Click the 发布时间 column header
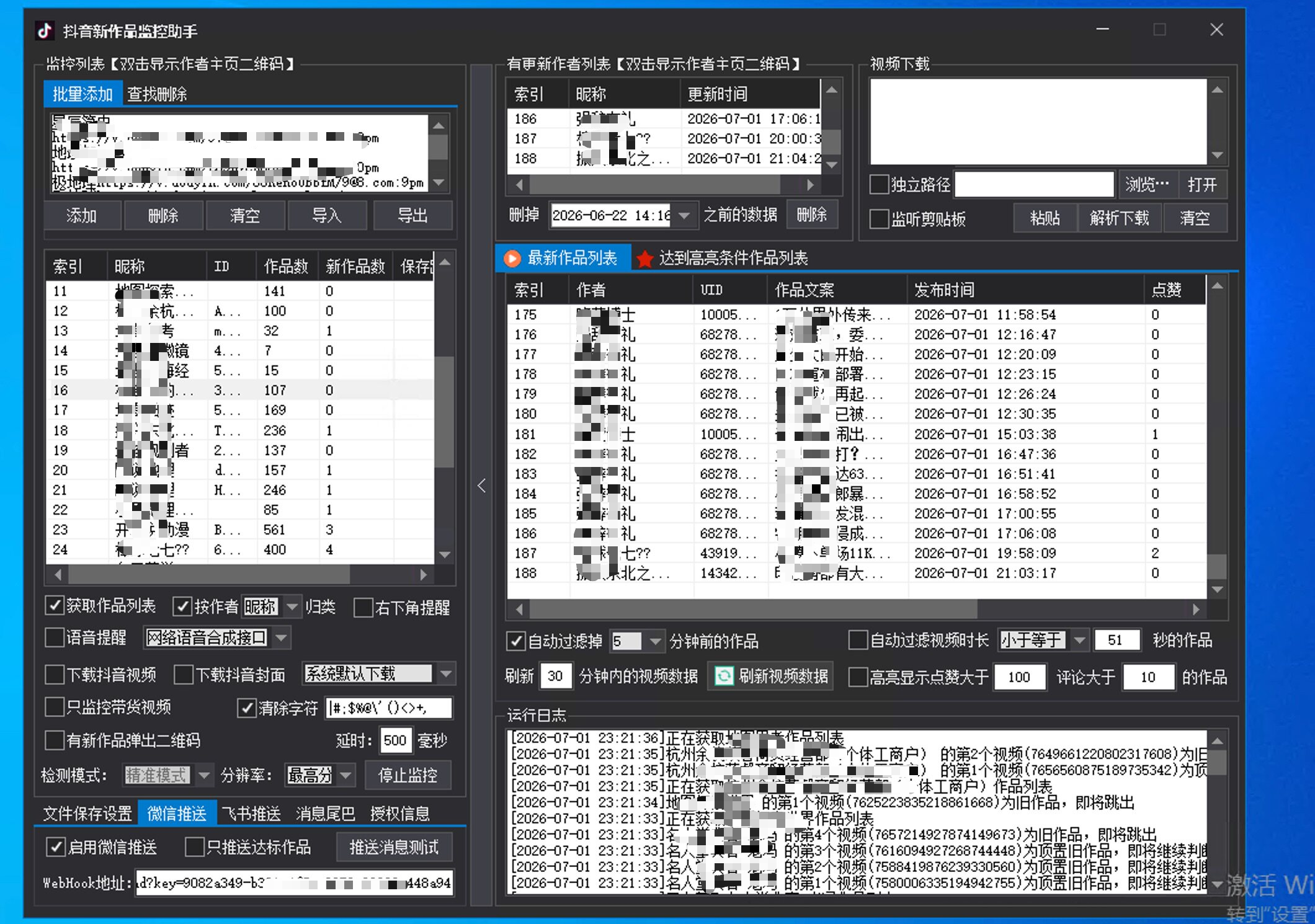Screen dimensions: 1315x924 point(1025,290)
